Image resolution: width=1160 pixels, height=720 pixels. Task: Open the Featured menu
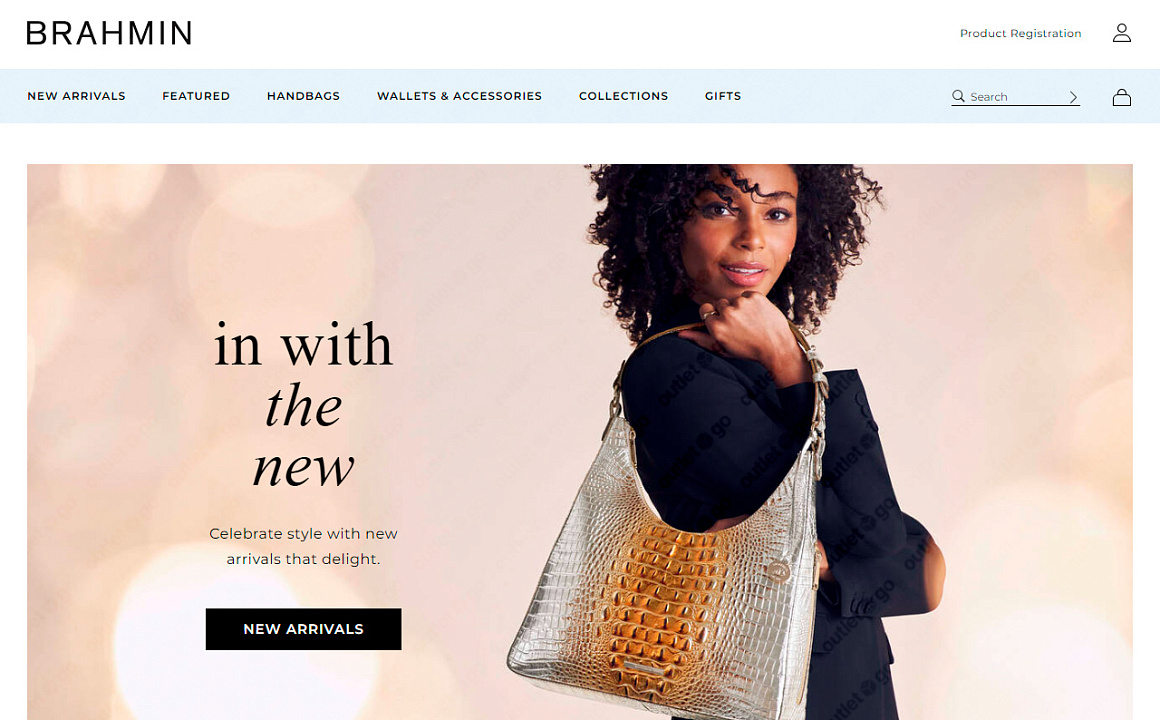tap(196, 96)
